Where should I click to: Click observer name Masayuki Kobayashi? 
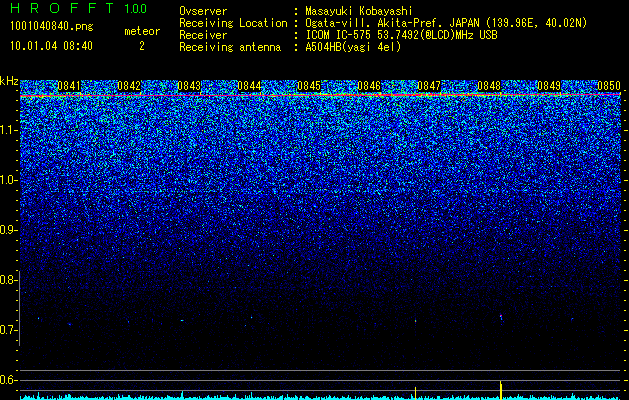[359, 11]
